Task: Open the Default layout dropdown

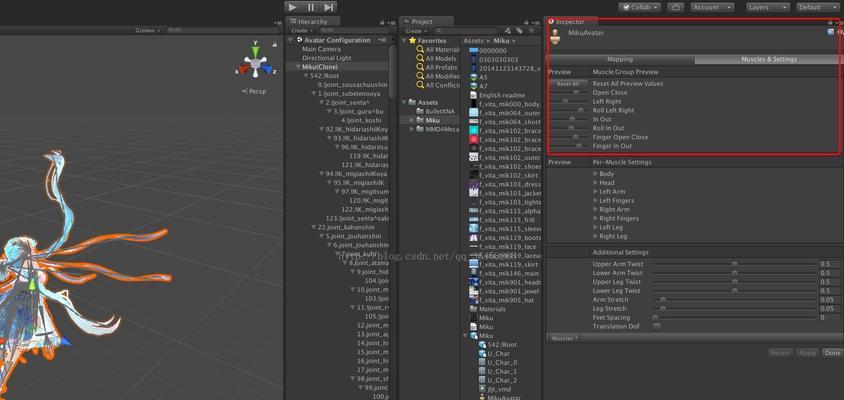Action: (x=817, y=8)
